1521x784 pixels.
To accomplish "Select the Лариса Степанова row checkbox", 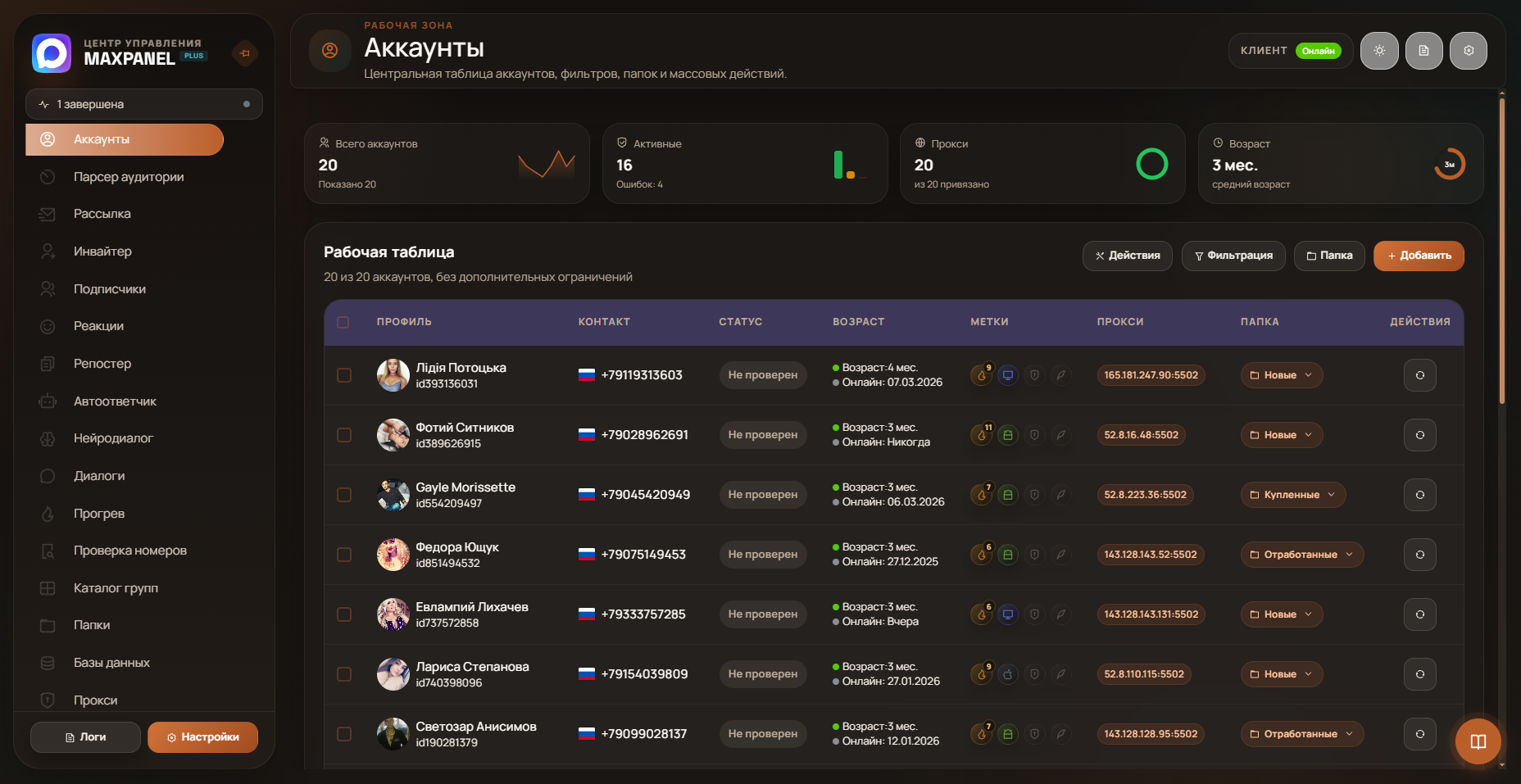I will [344, 674].
